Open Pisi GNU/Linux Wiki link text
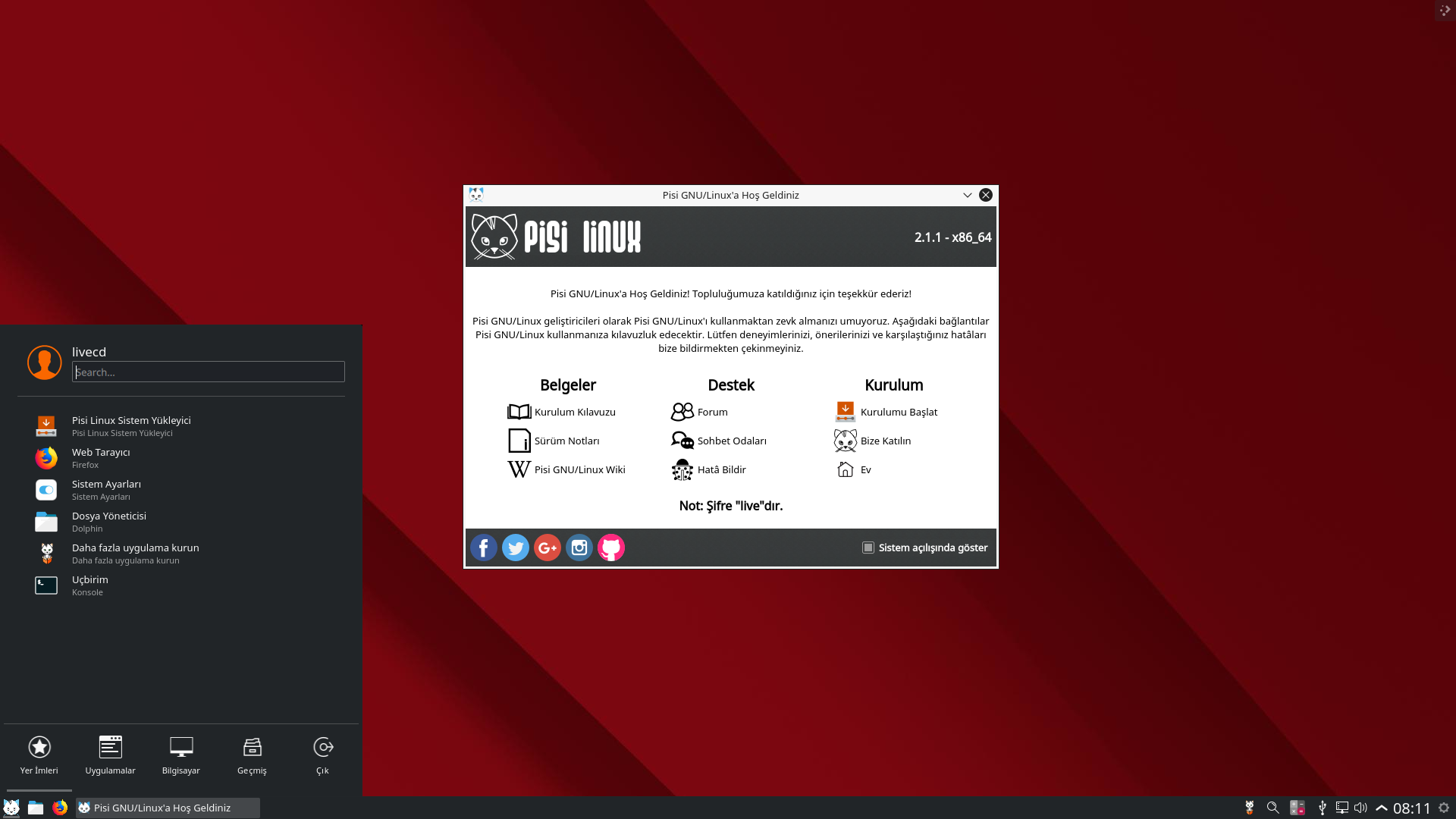 579,469
